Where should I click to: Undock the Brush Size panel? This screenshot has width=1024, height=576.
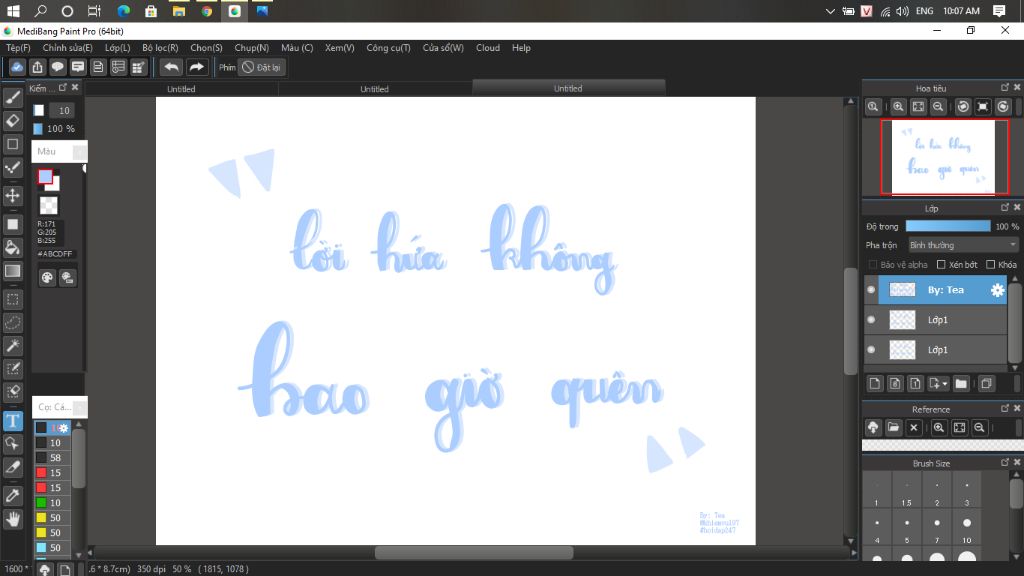pyautogui.click(x=1004, y=462)
